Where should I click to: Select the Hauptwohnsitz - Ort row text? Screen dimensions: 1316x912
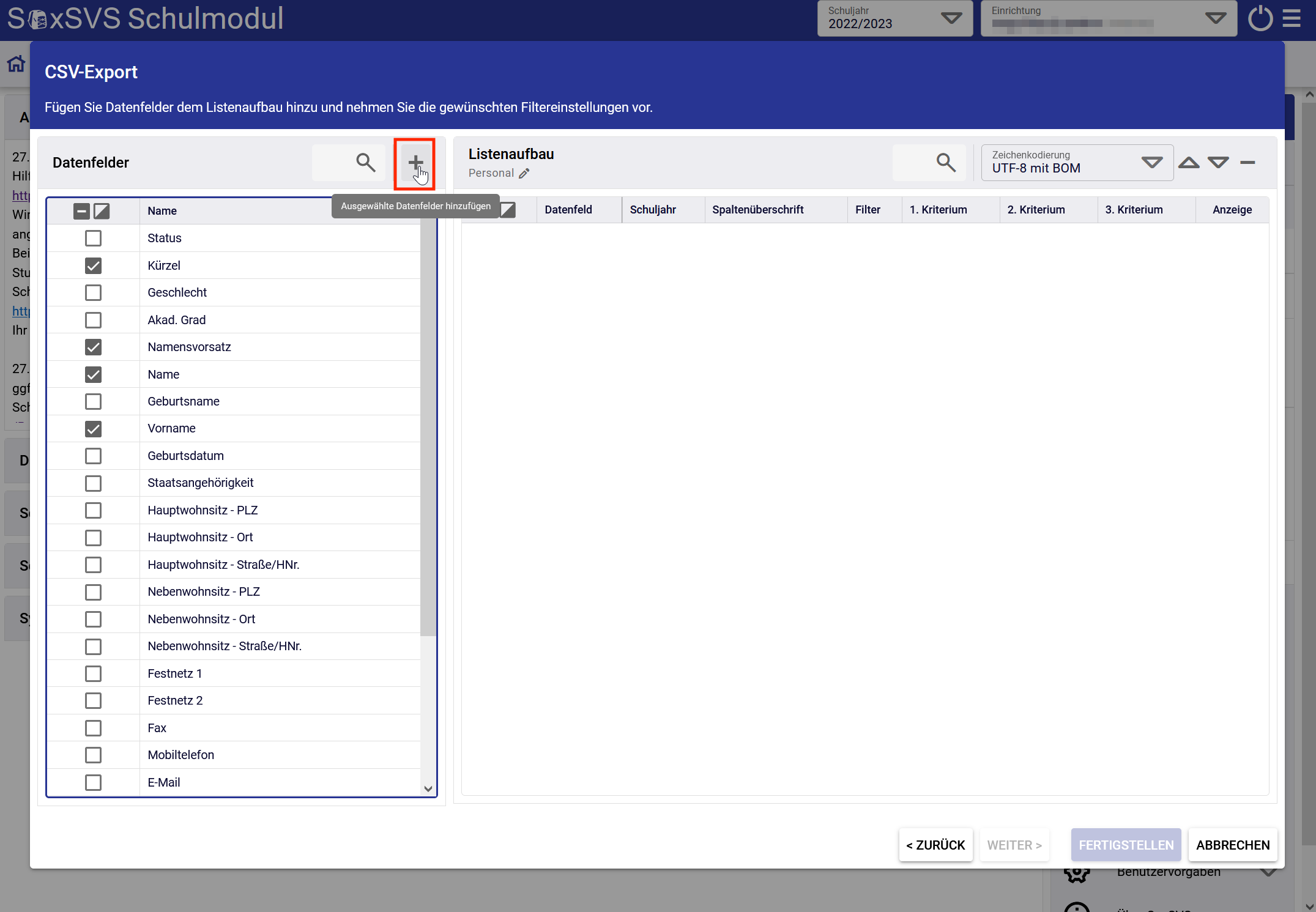pos(200,538)
